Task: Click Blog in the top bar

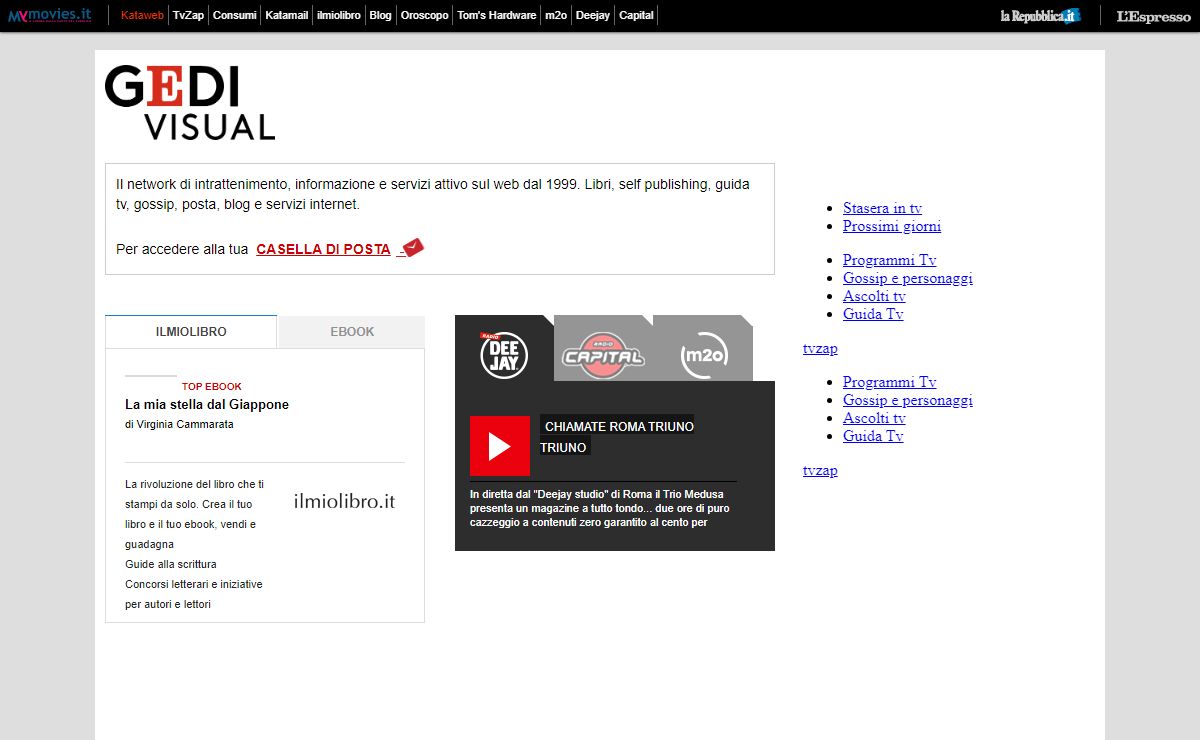Action: 380,15
